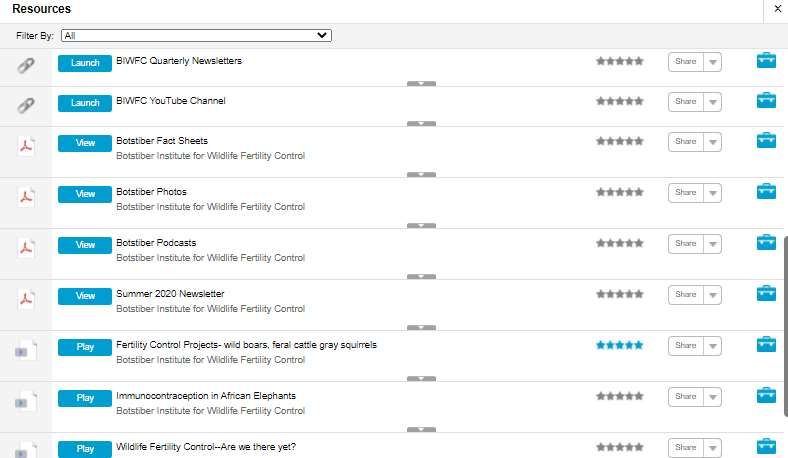Rate Summer 2020 Newsletter with stars

tap(620, 294)
